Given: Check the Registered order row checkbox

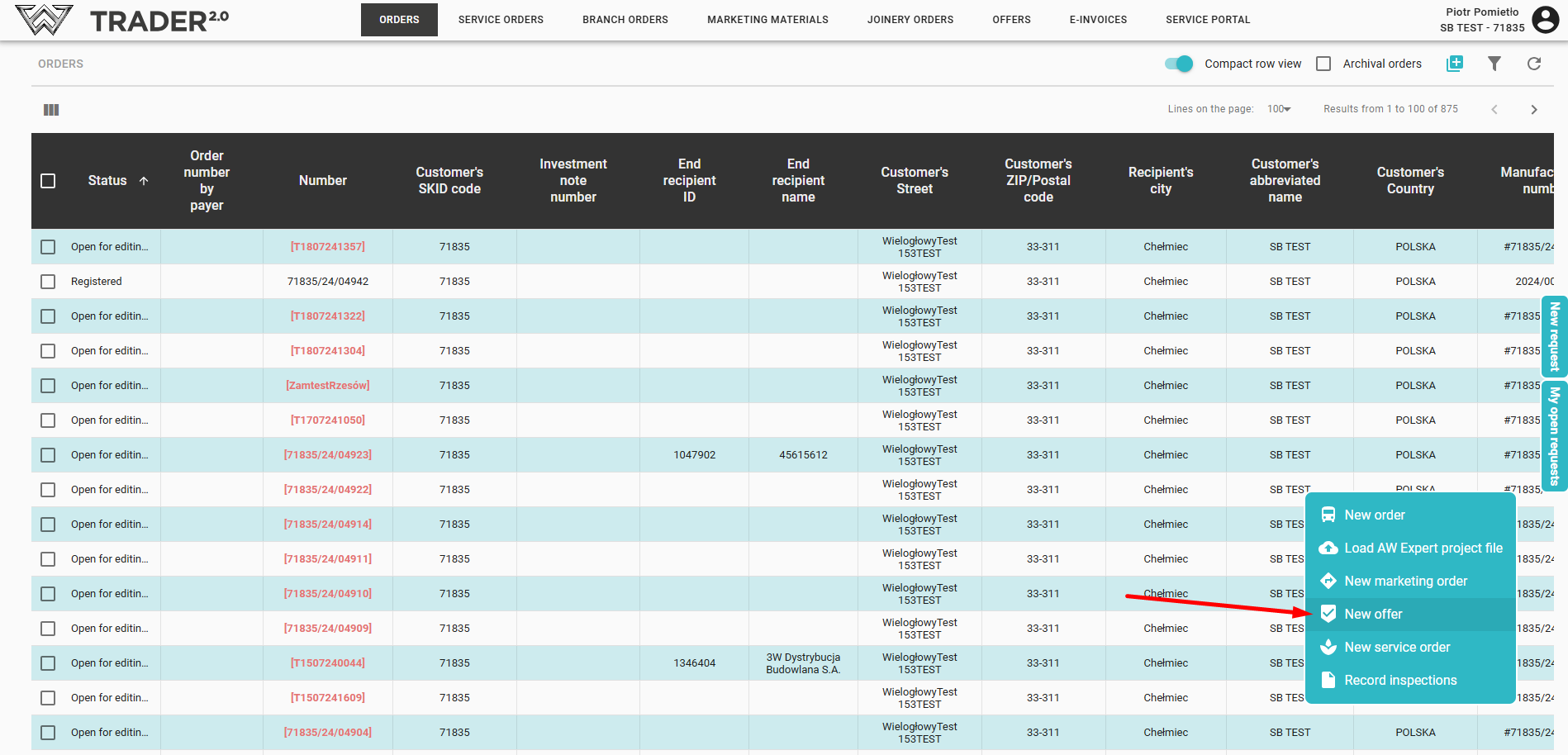Looking at the screenshot, I should pos(48,282).
